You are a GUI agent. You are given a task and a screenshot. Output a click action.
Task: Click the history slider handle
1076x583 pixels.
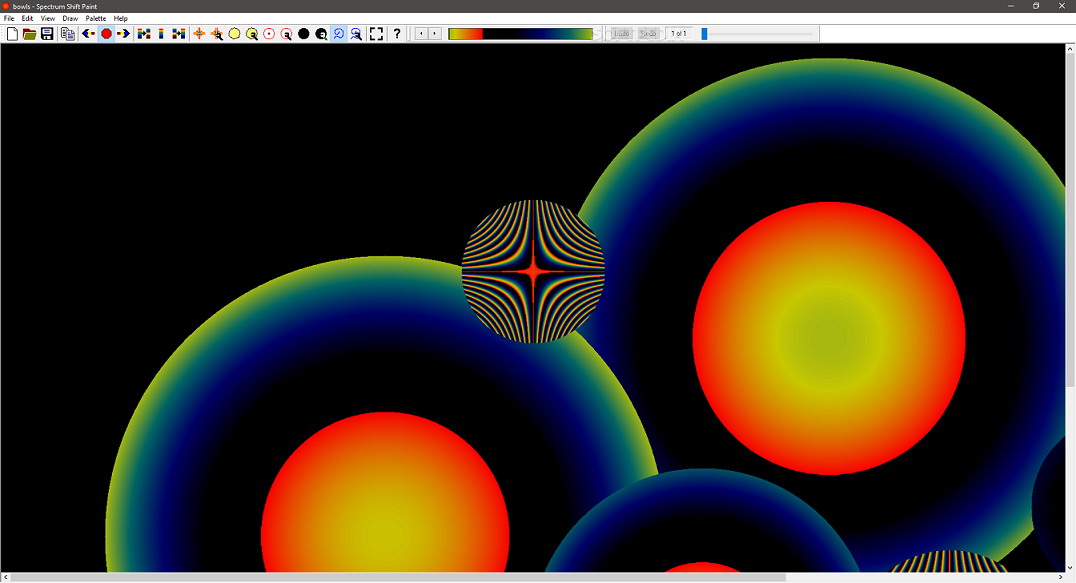coord(704,34)
